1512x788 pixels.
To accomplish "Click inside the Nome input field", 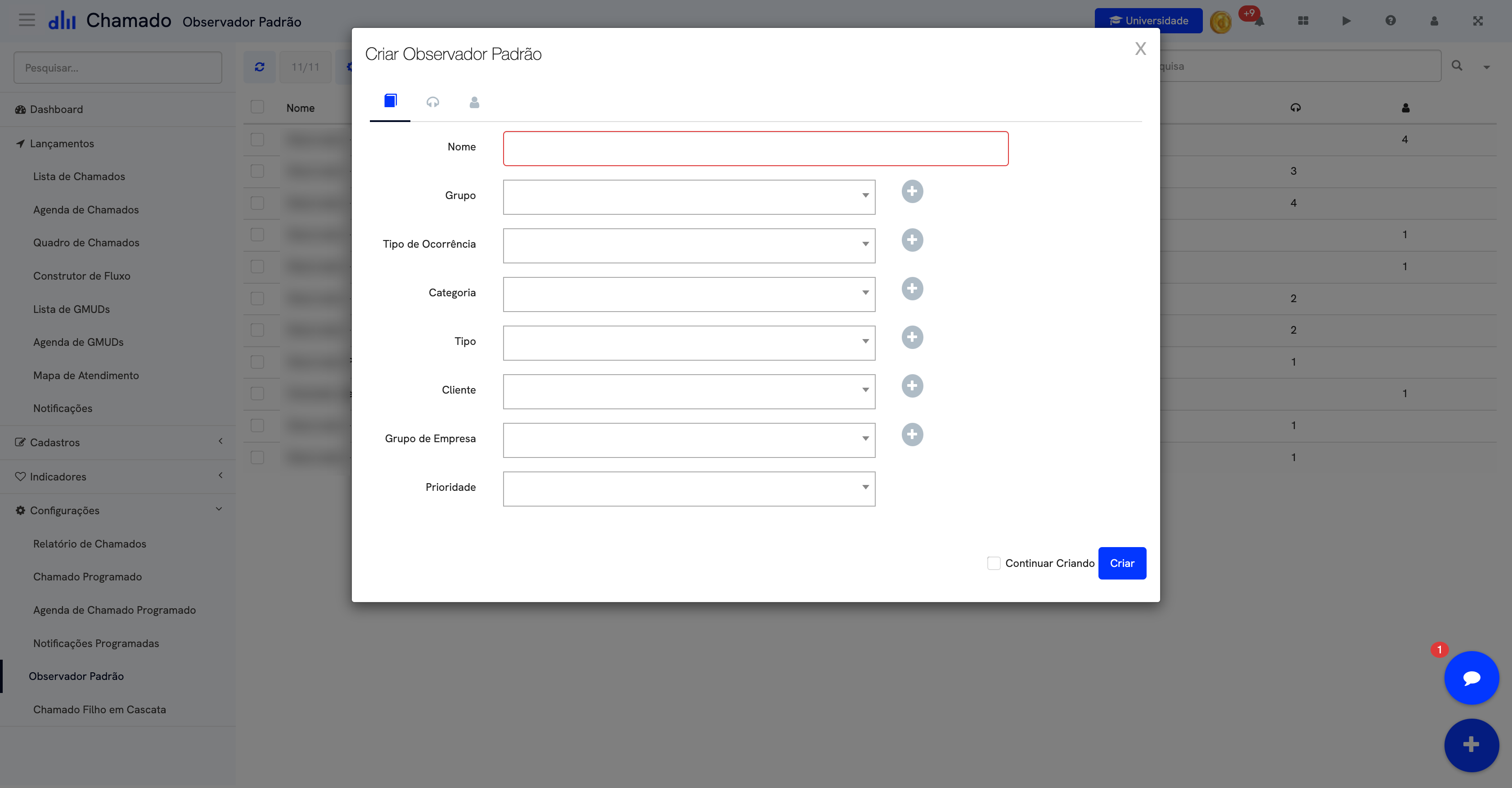I will tap(755, 148).
